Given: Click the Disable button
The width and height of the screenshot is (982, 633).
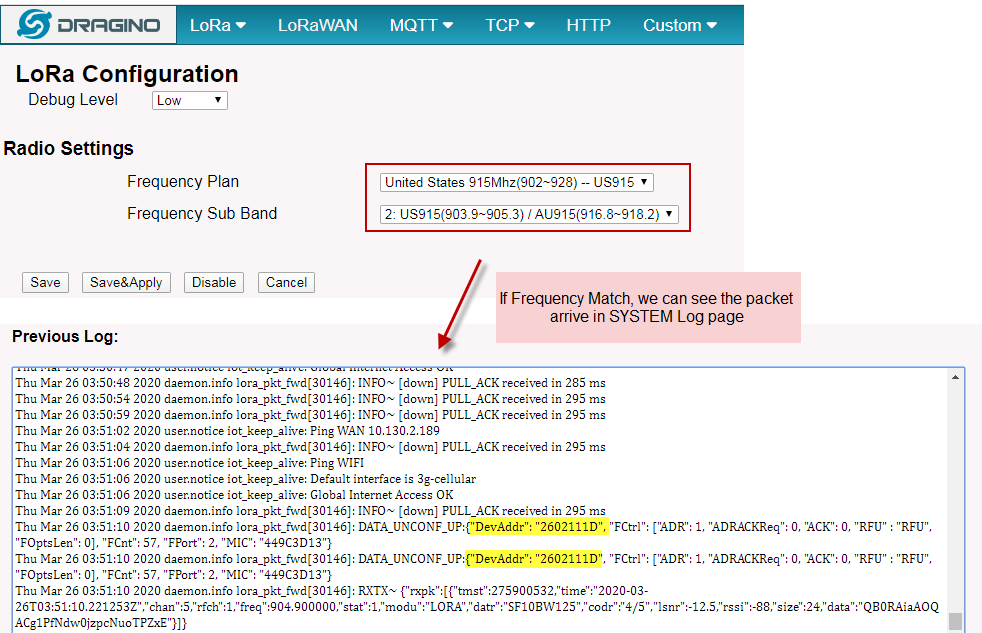Looking at the screenshot, I should tap(214, 282).
